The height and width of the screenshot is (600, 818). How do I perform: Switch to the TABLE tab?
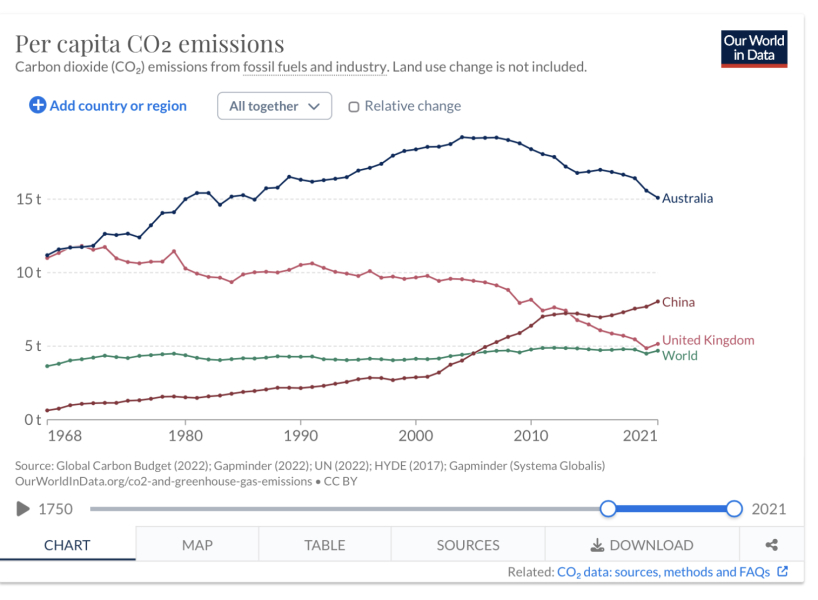[x=324, y=545]
